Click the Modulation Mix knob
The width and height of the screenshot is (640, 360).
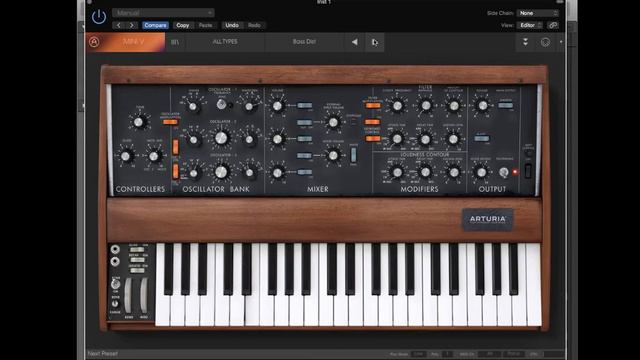154,156
